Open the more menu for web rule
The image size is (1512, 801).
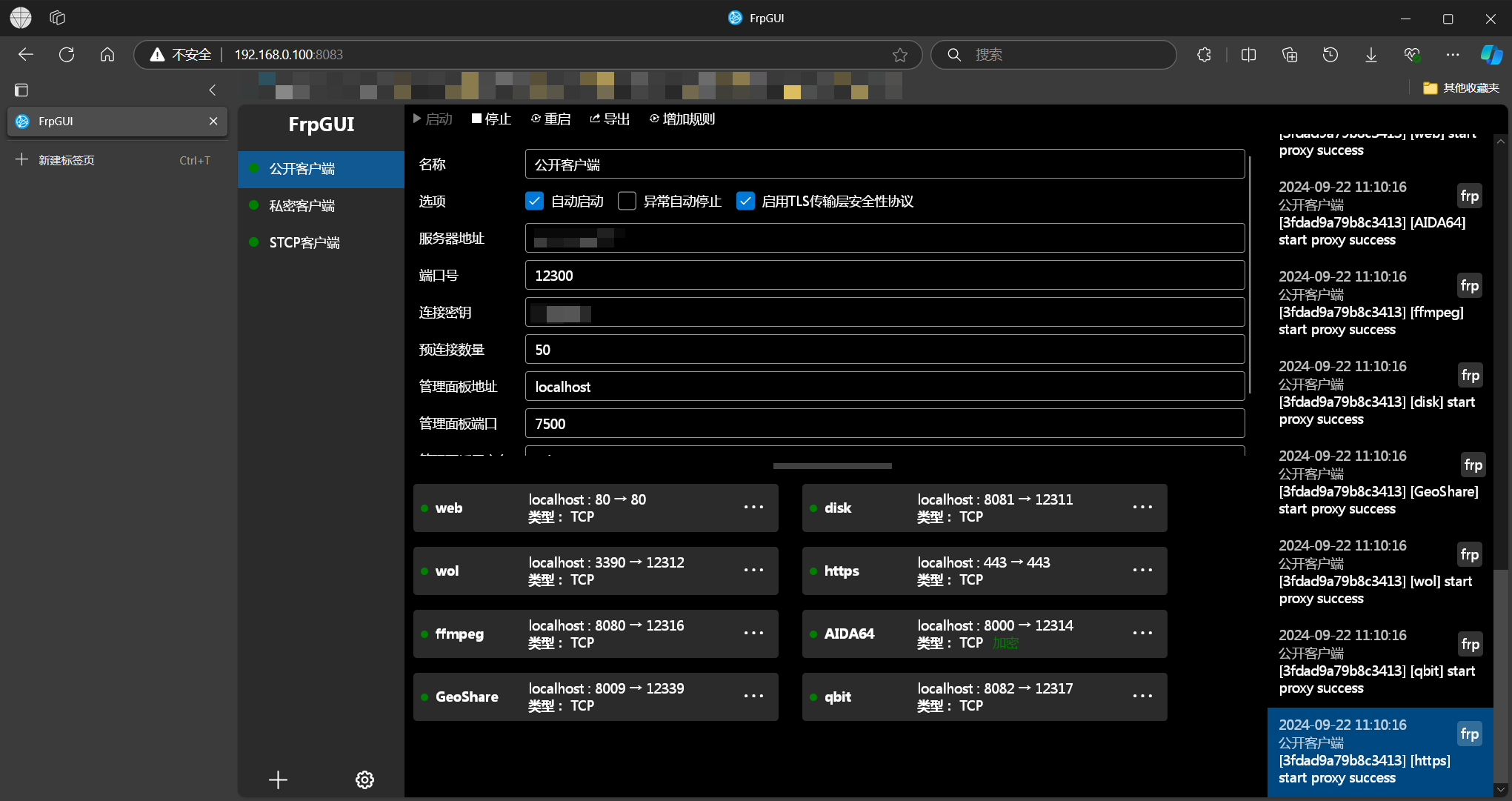(x=753, y=508)
